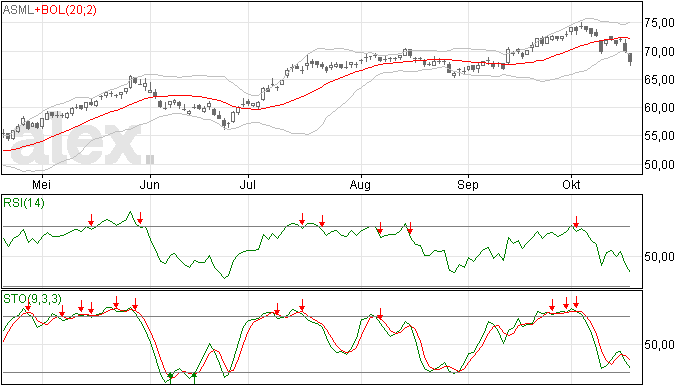Click the 65,00 price axis value
Screen dimensions: 690x387
coord(659,80)
